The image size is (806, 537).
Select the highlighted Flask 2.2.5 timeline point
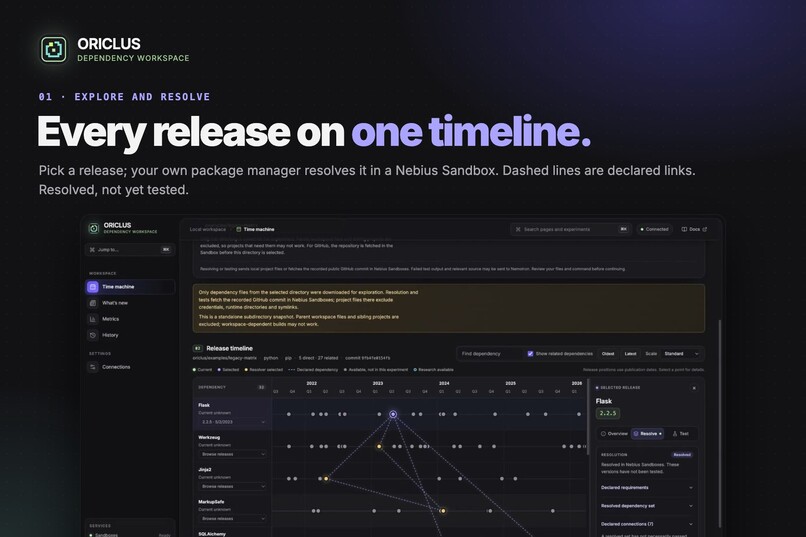coord(393,414)
